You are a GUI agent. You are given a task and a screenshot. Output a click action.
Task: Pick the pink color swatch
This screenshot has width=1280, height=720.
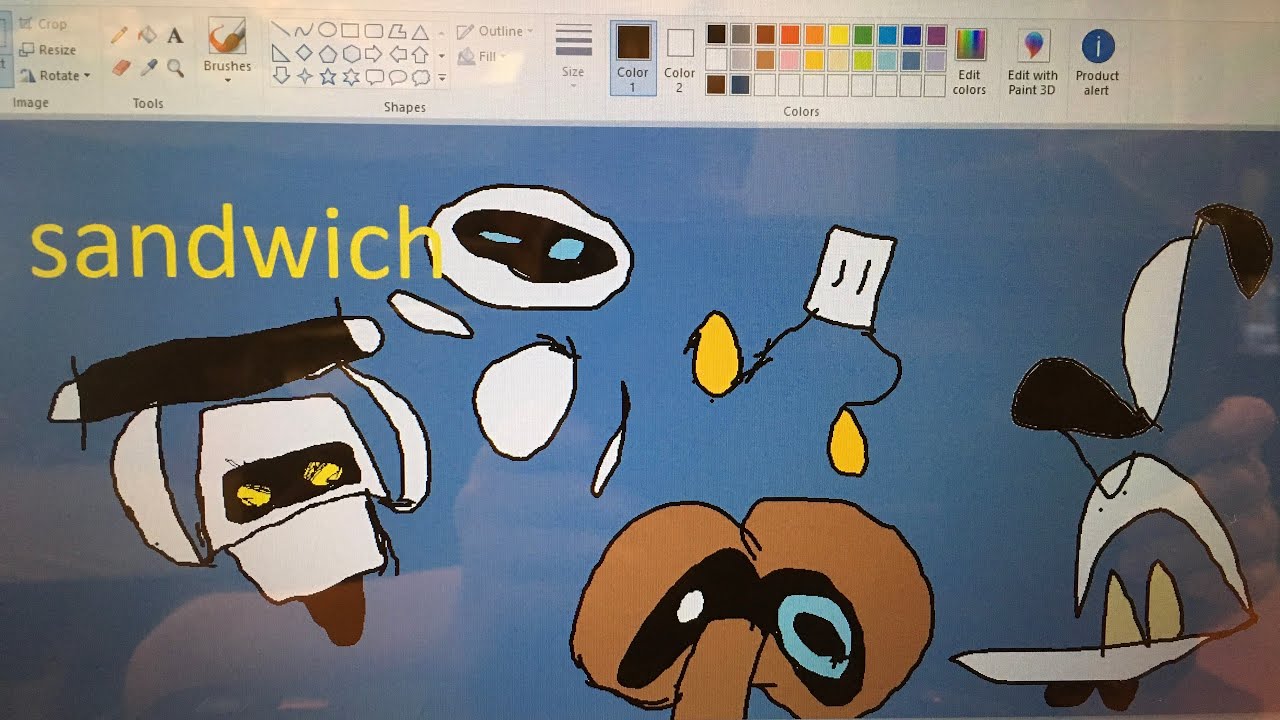click(790, 60)
